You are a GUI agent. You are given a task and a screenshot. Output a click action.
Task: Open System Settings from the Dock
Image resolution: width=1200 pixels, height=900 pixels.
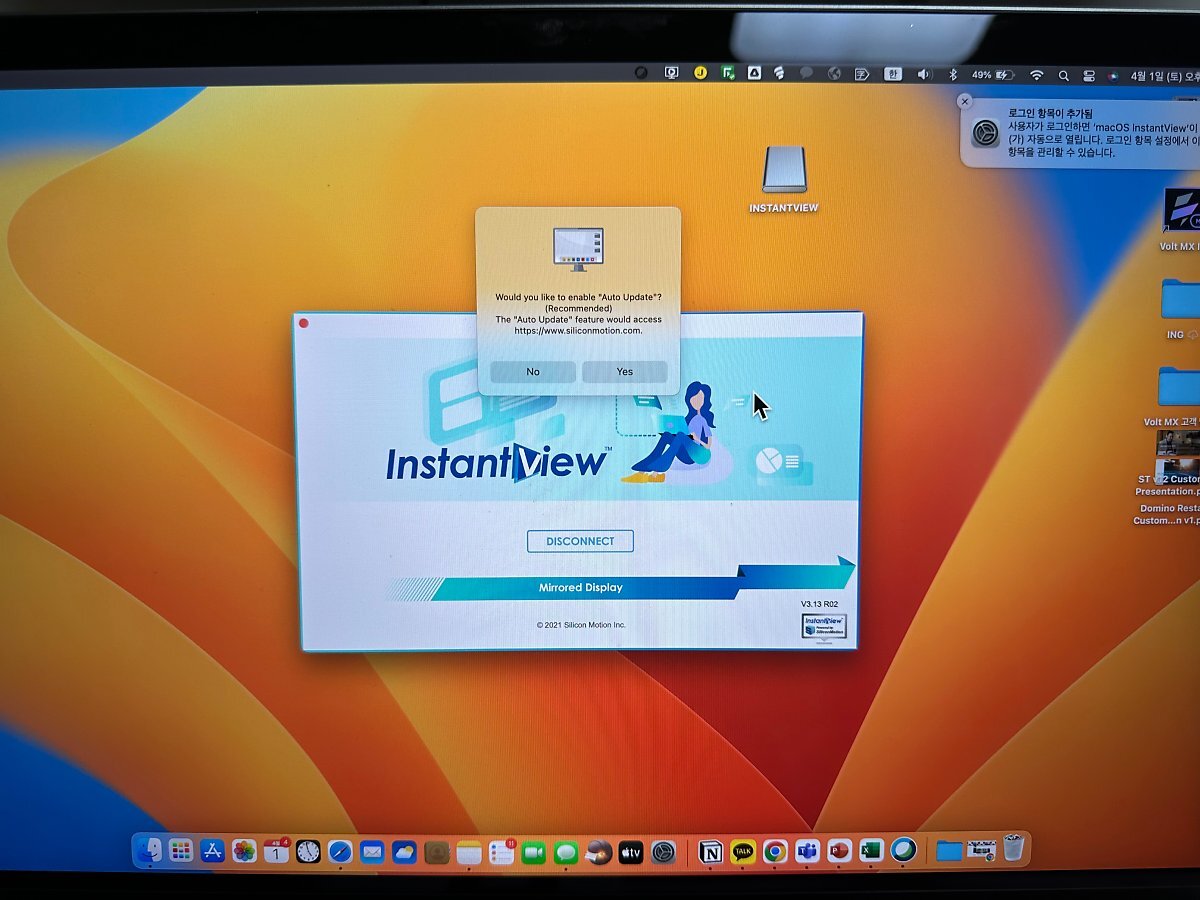pyautogui.click(x=663, y=853)
